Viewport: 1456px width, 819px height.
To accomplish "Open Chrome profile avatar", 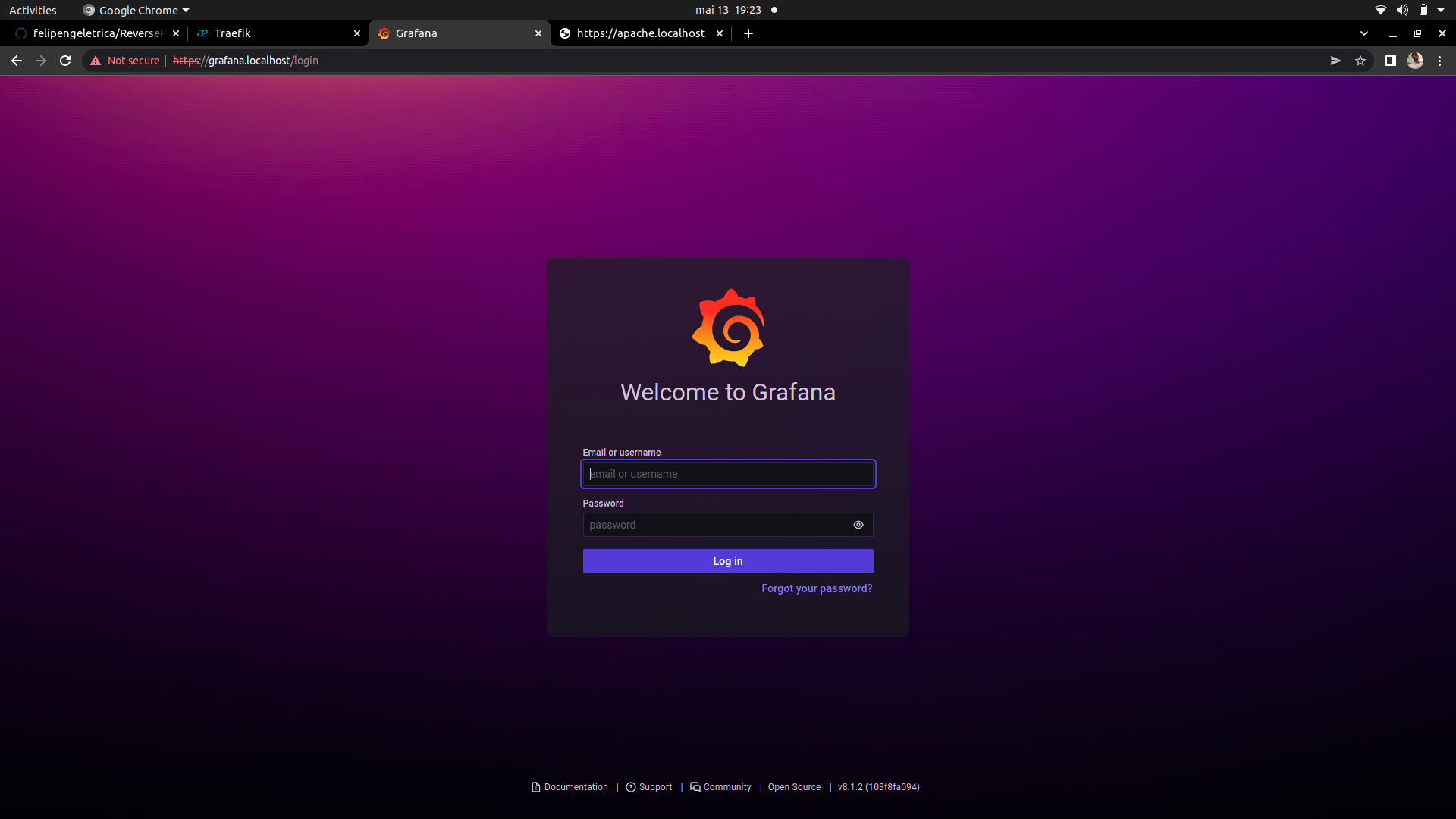I will [1415, 61].
